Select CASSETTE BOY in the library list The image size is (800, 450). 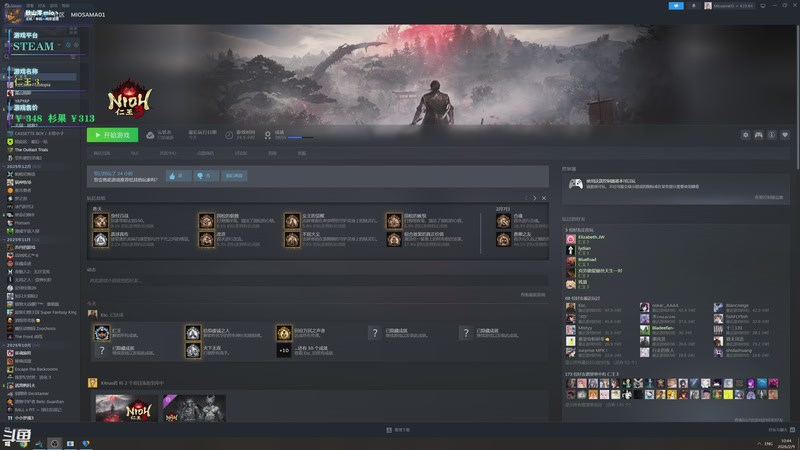(x=39, y=134)
